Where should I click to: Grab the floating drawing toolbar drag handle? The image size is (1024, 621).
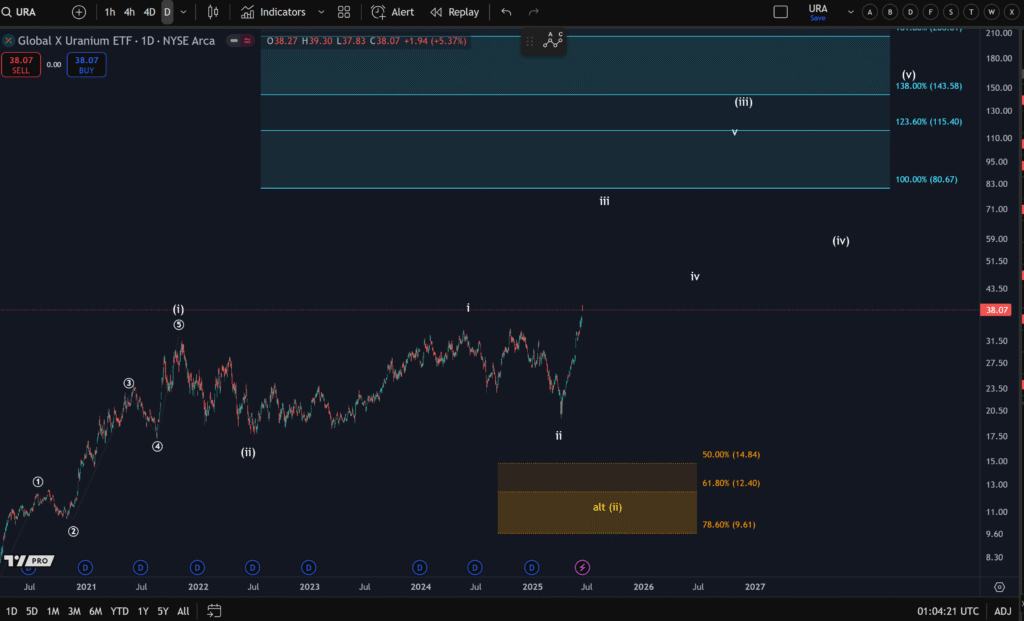click(x=530, y=41)
